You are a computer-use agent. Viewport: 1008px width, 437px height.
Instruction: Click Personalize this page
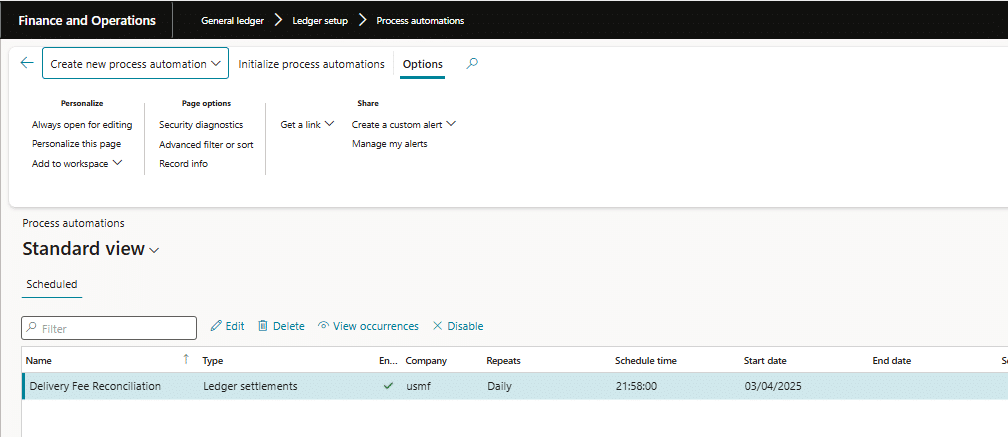pyautogui.click(x=76, y=144)
